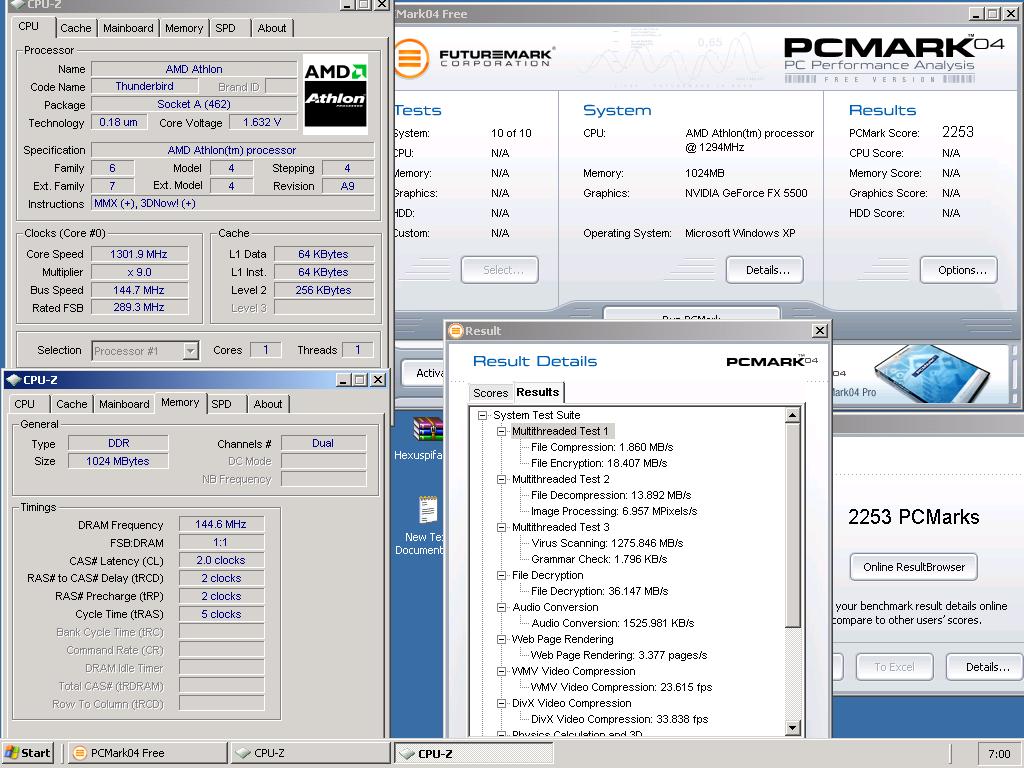Click the PCMark Score value 2253
Screen dimensions: 1024x768
[957, 132]
